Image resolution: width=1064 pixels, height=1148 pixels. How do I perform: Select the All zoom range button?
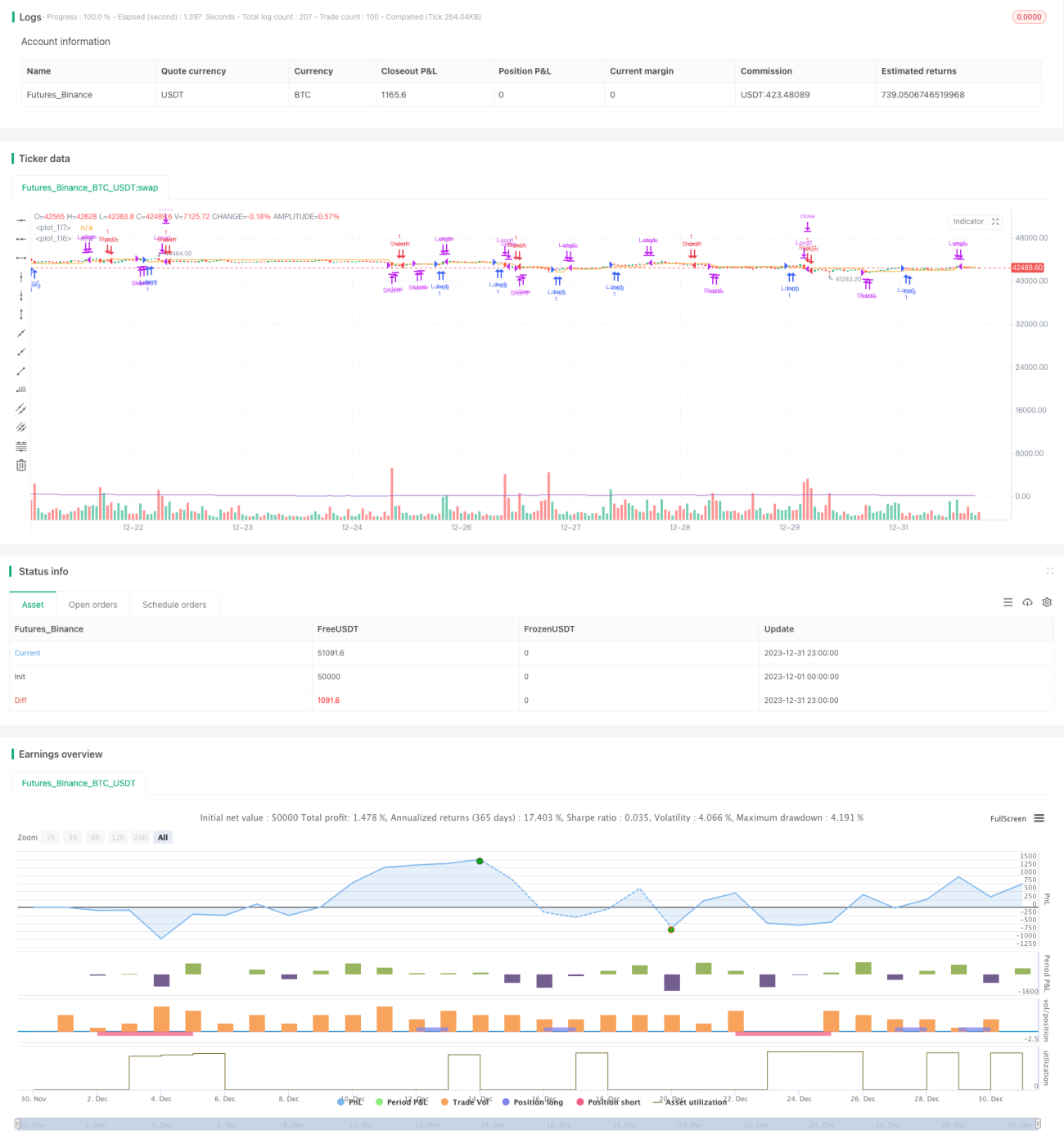click(163, 837)
